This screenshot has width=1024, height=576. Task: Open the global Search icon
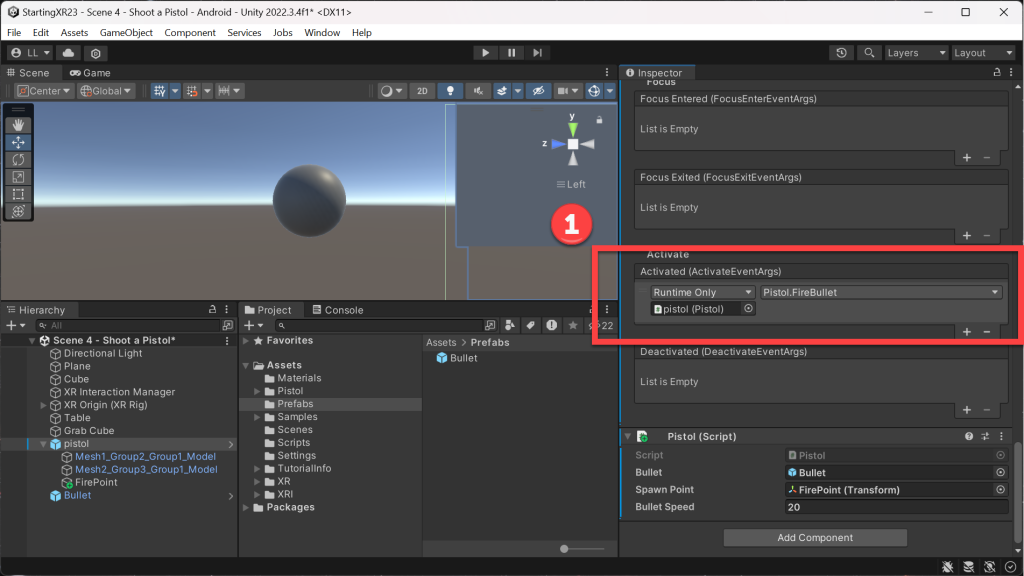(869, 53)
